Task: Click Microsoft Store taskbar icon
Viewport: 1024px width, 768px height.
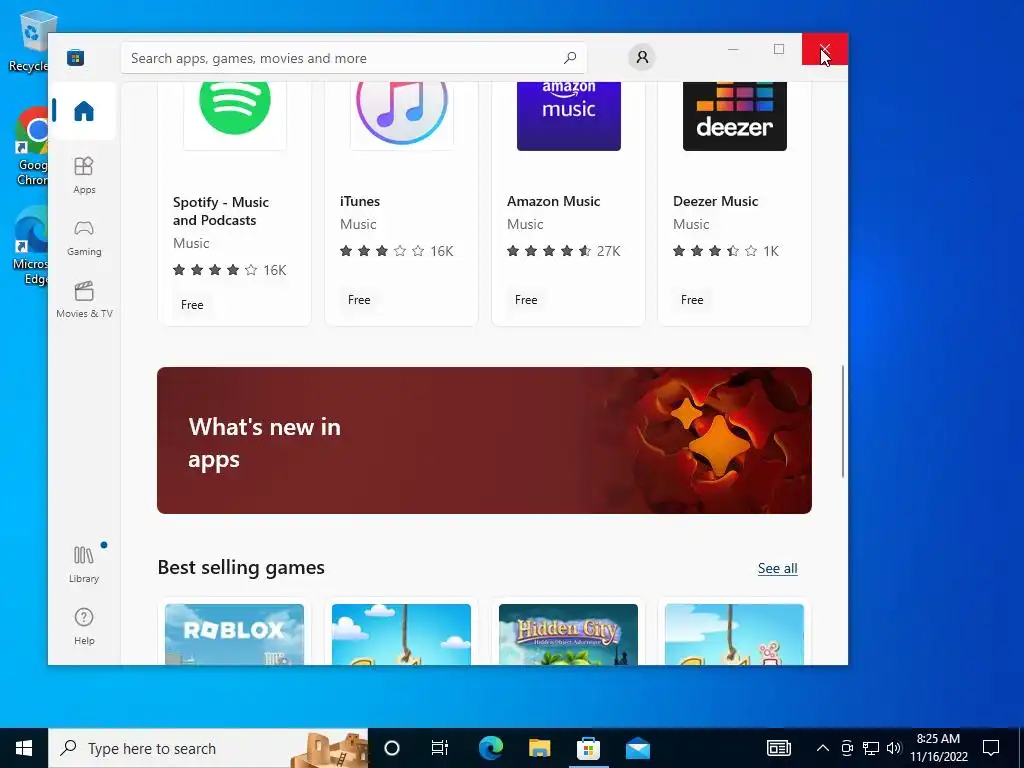Action: pos(588,748)
